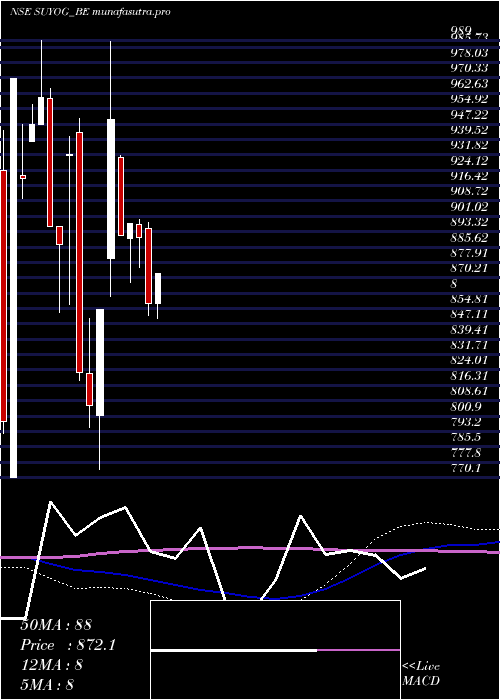Click the 885.62 price axis label
Screen dimensions: 500x700
[x=469, y=237]
